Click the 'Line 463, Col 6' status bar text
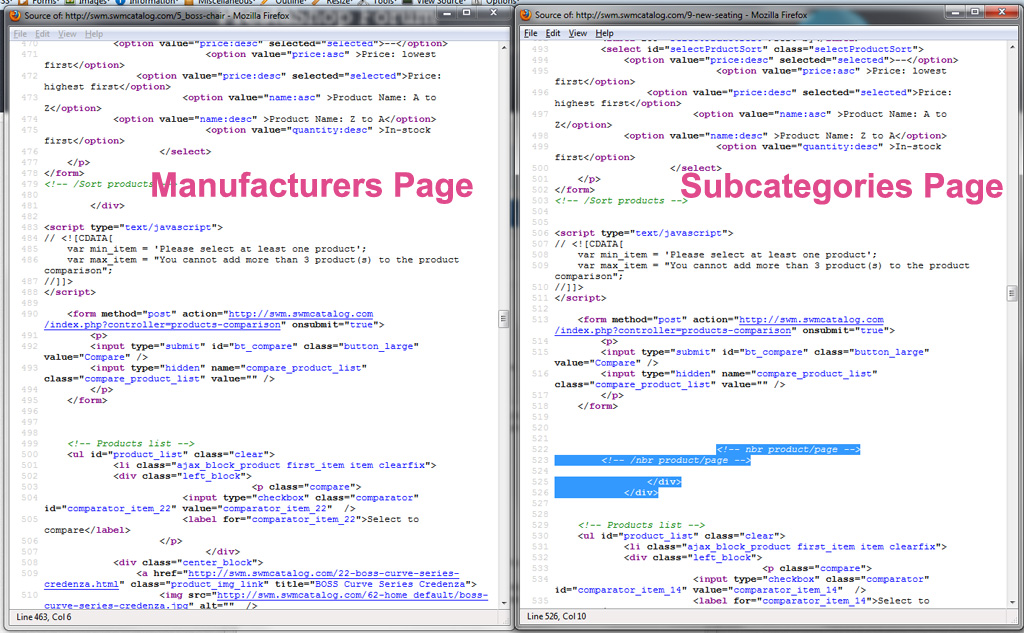This screenshot has width=1024, height=633. tap(44, 617)
